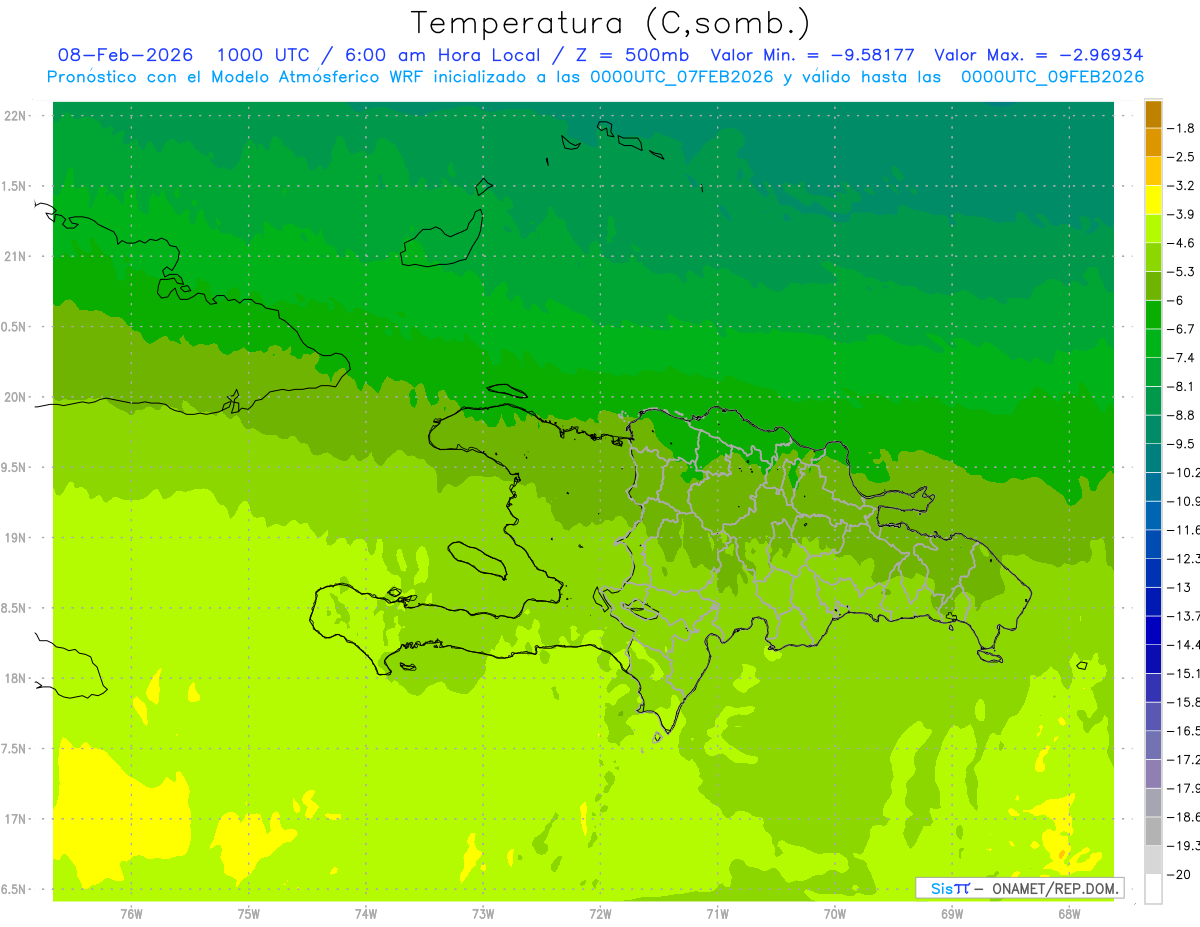Click the '73W' longitude axis label
Image resolution: width=1200 pixels, height=927 pixels.
[x=483, y=913]
